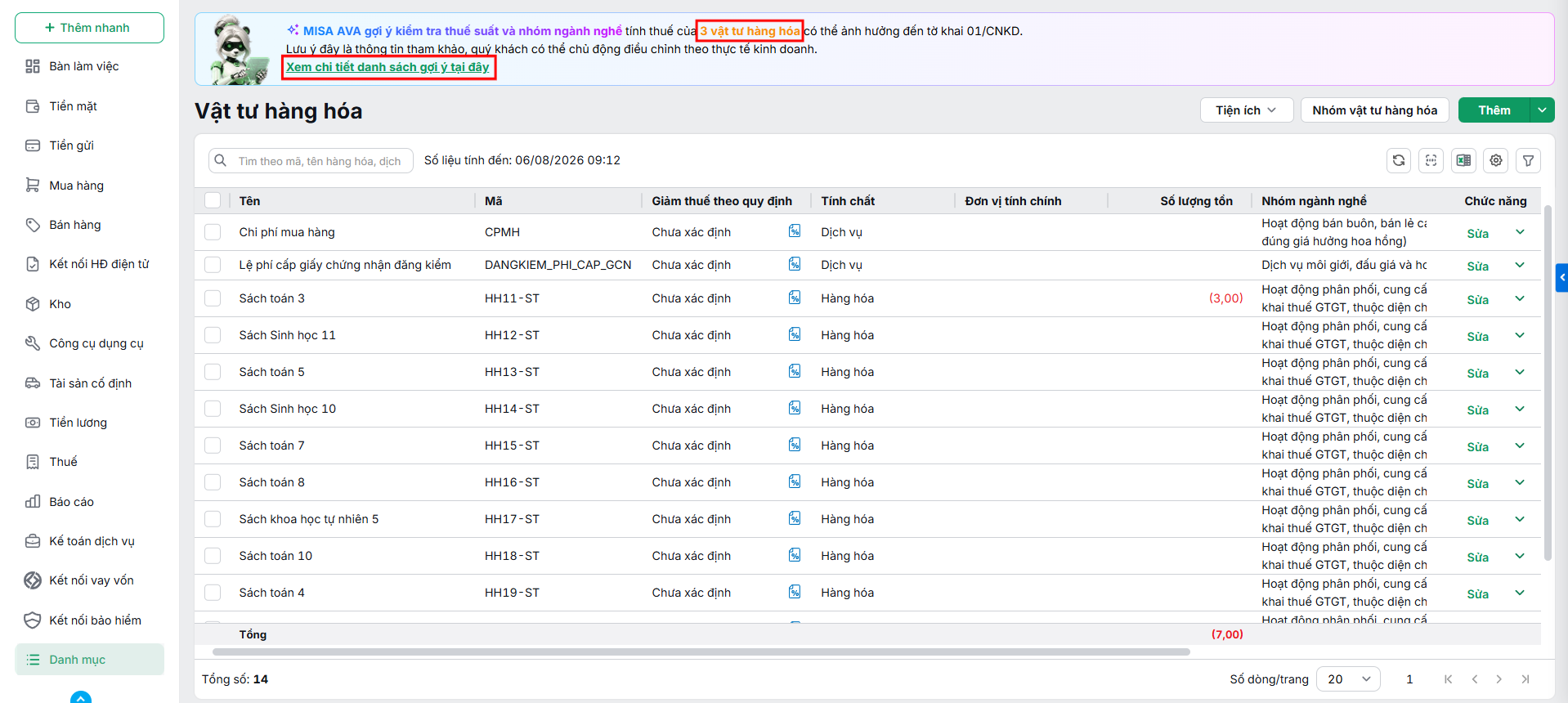Click the Excel export icon
This screenshot has height=703, width=1568.
[x=1463, y=160]
